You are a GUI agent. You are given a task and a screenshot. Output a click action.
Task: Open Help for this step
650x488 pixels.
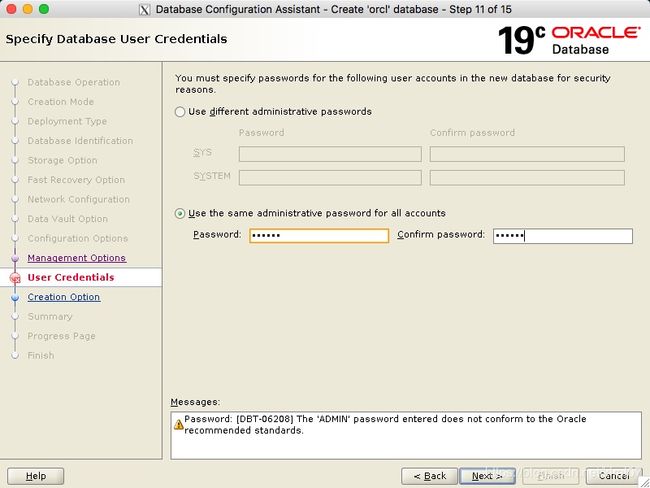pos(36,476)
